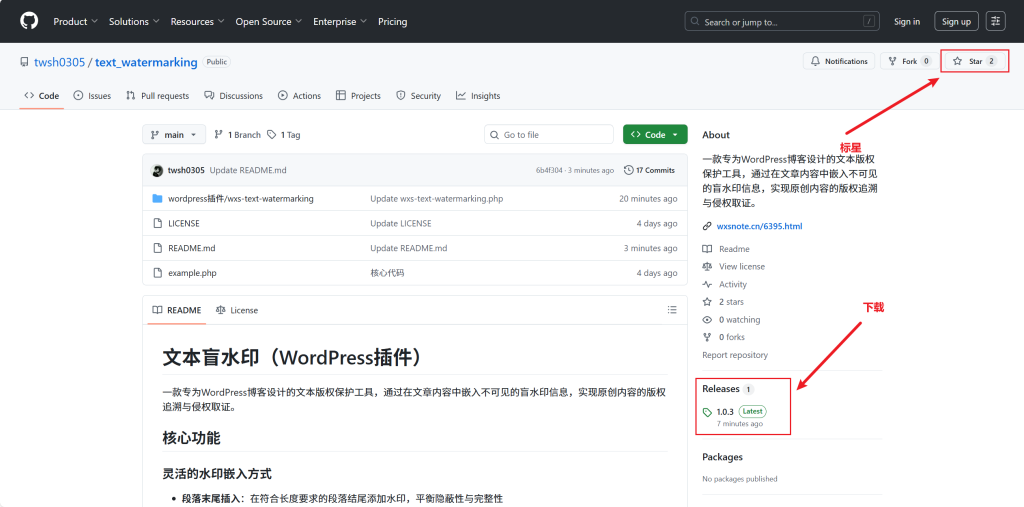The image size is (1024, 507).
Task: Open the Pull requests tab
Action: [157, 96]
